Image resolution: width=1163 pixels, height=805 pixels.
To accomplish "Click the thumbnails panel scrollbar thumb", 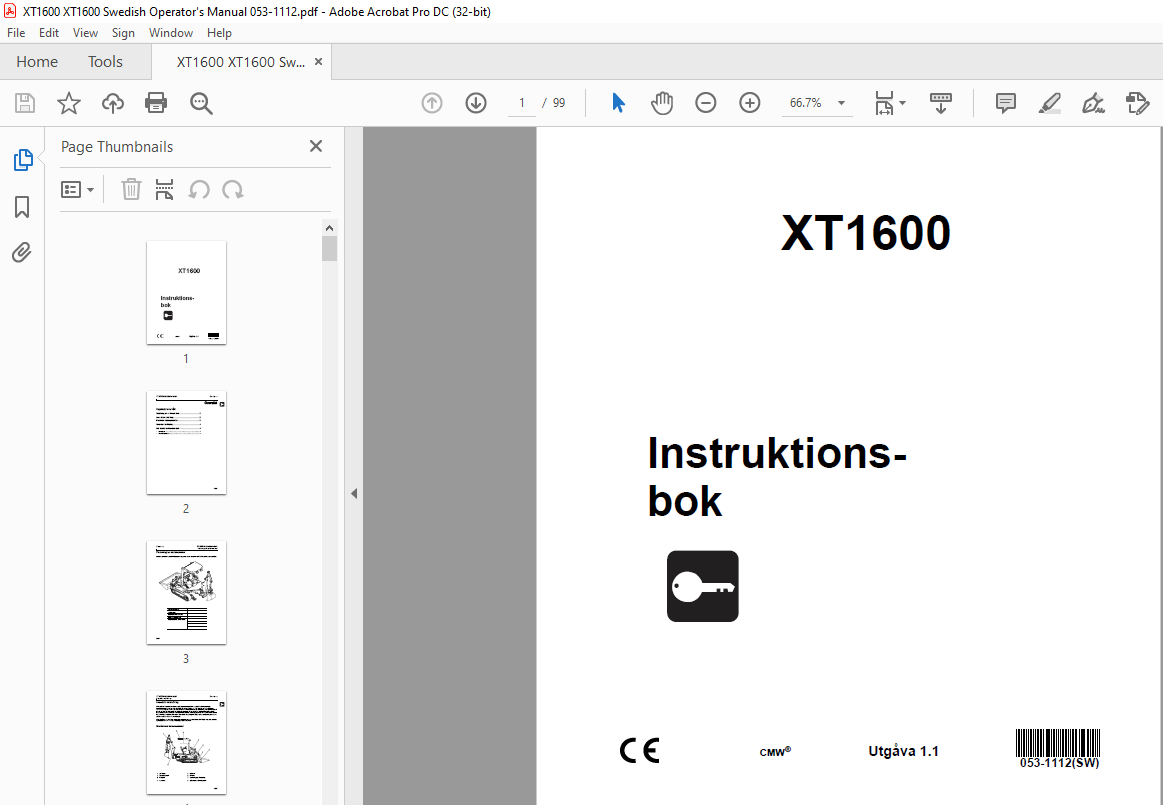I will 330,249.
